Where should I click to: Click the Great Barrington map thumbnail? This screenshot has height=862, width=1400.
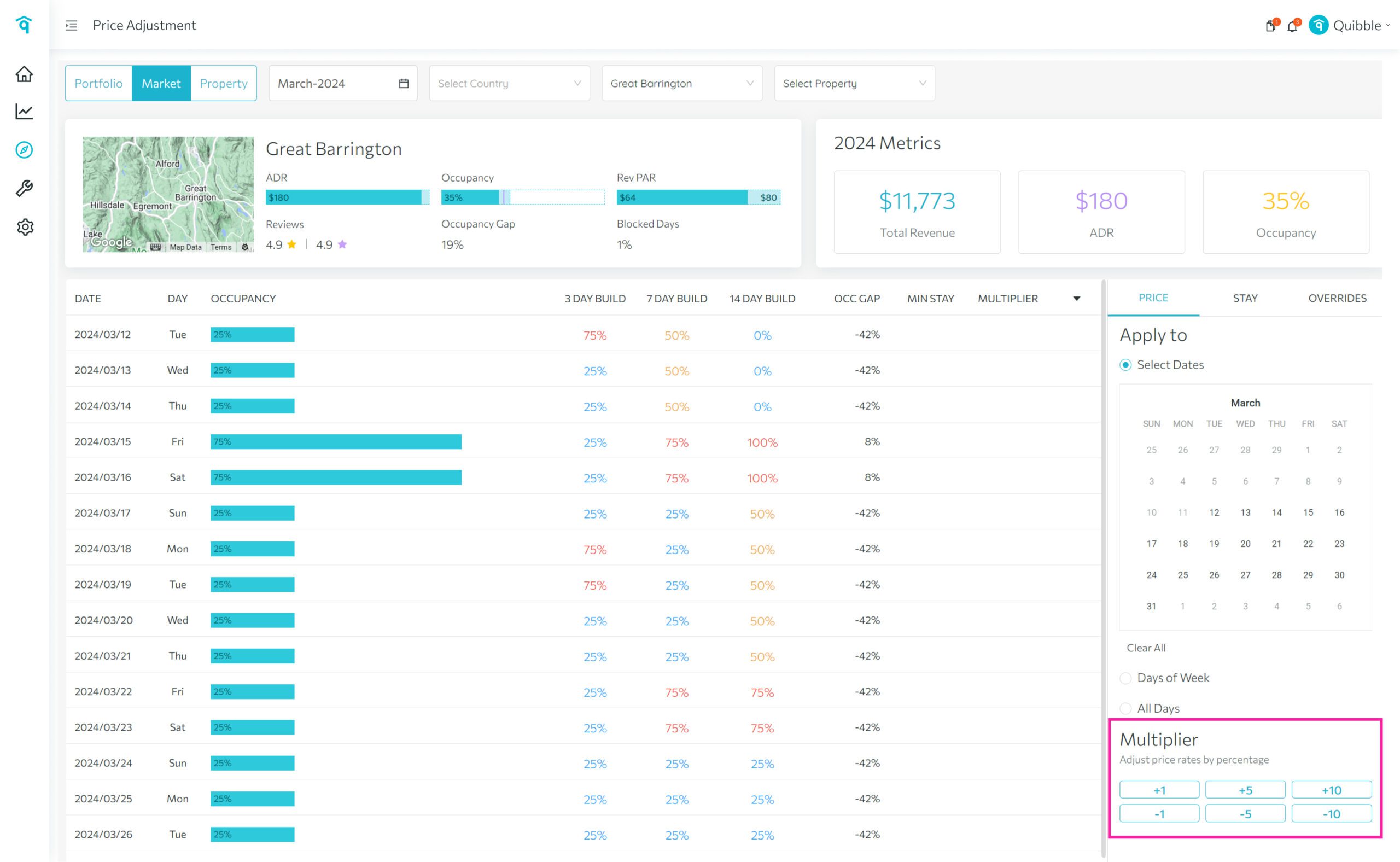click(x=168, y=194)
